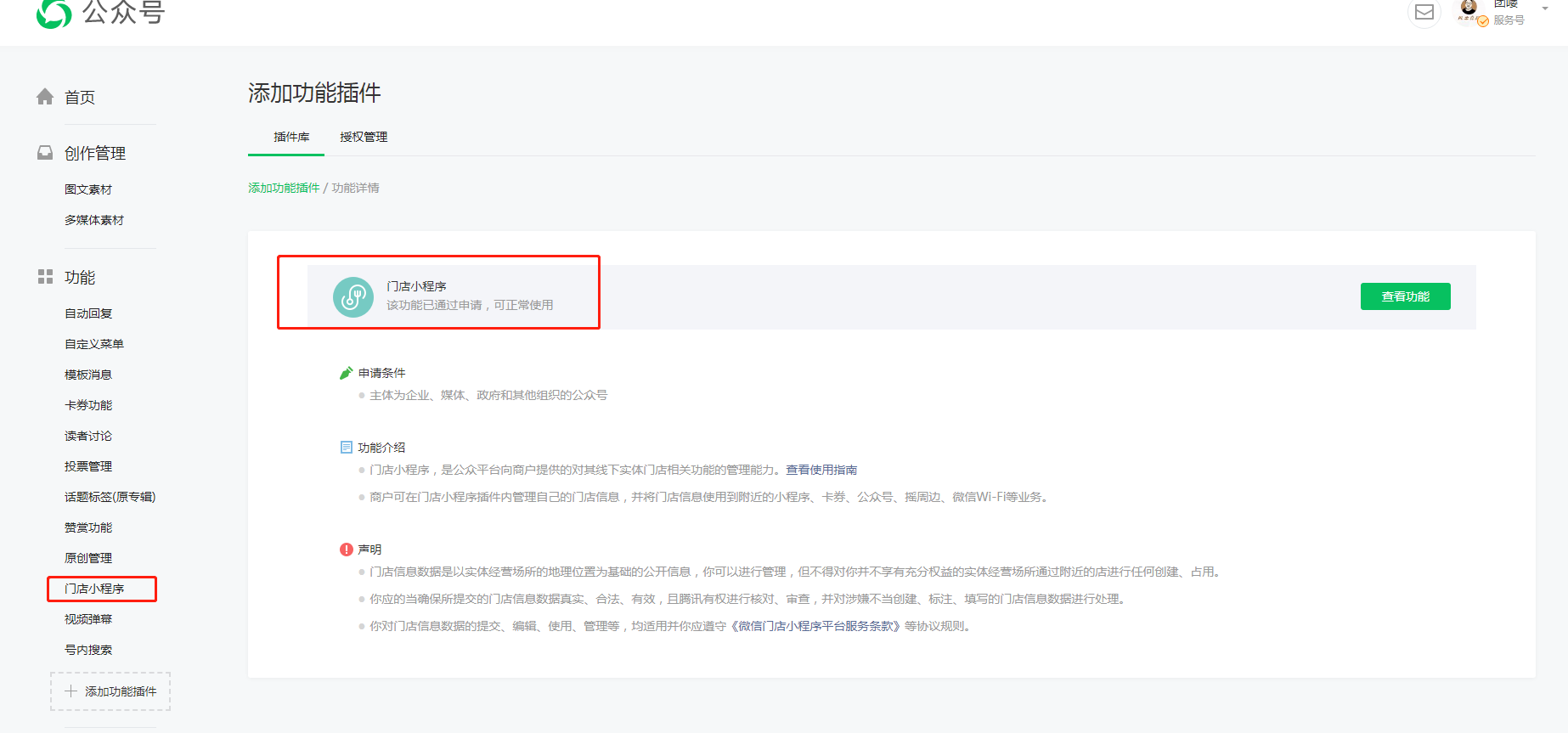Click the 创作管理 inbox icon
Viewport: 1568px width, 733px height.
point(45,153)
